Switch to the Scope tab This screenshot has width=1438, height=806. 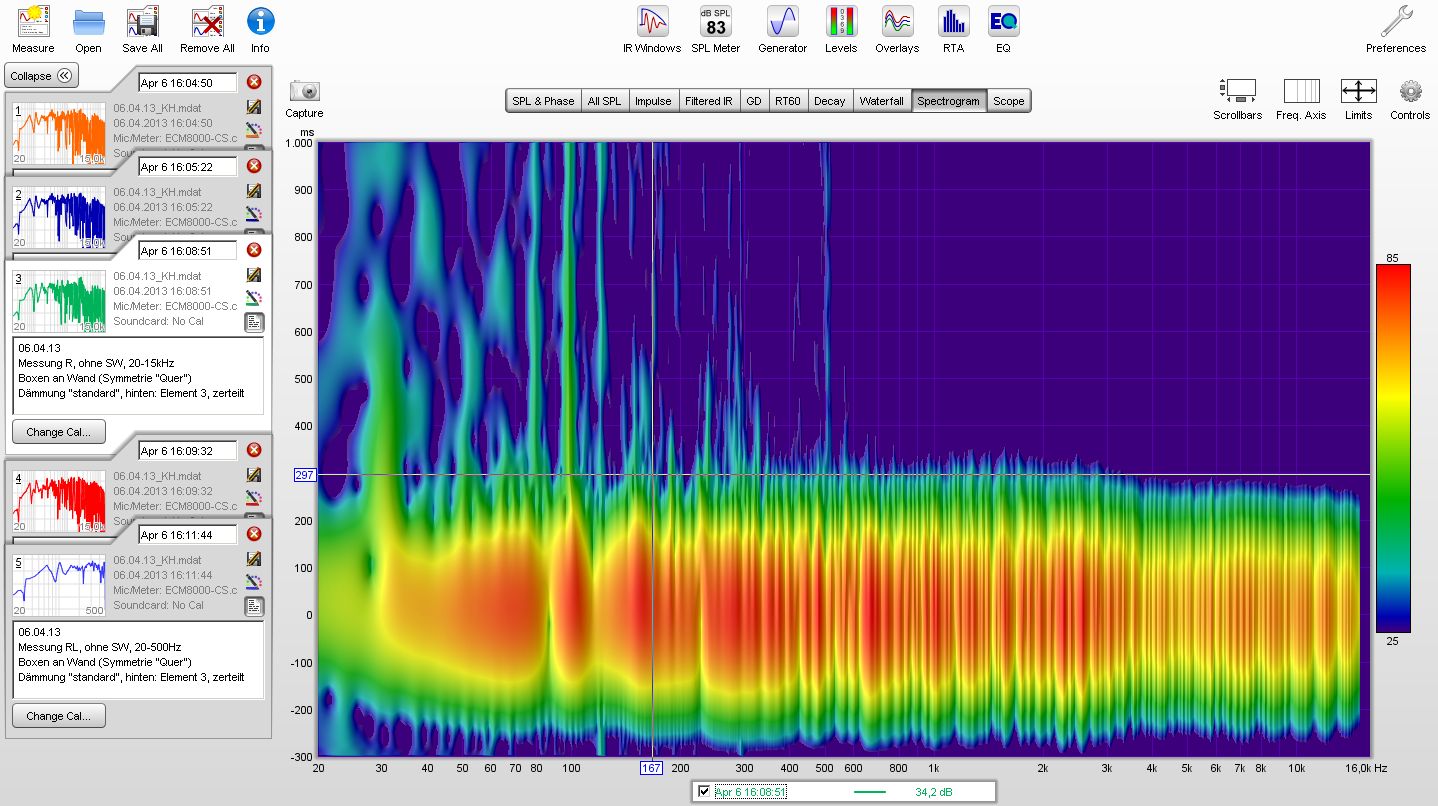(x=1008, y=101)
